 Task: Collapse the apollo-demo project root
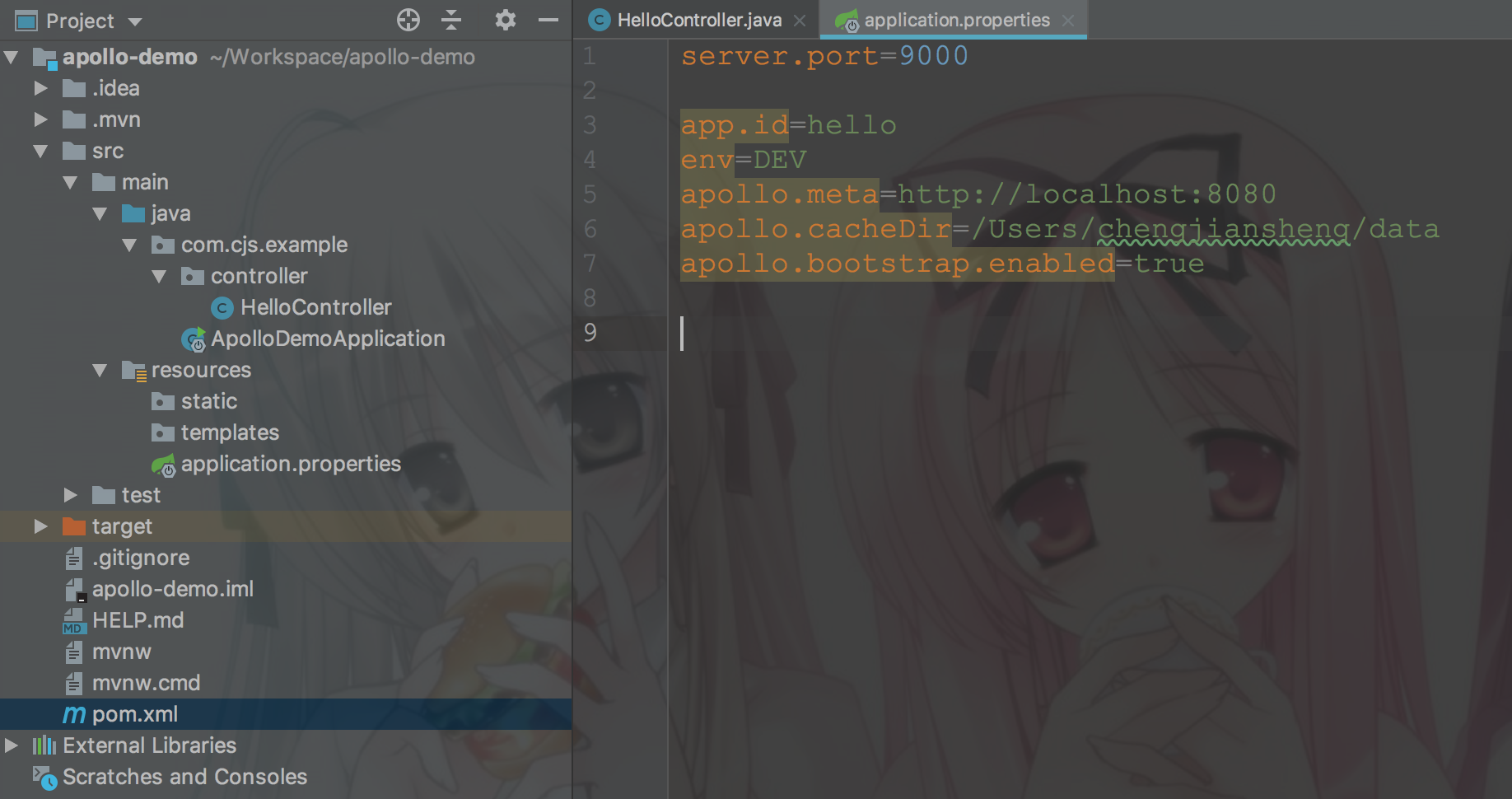pyautogui.click(x=11, y=58)
